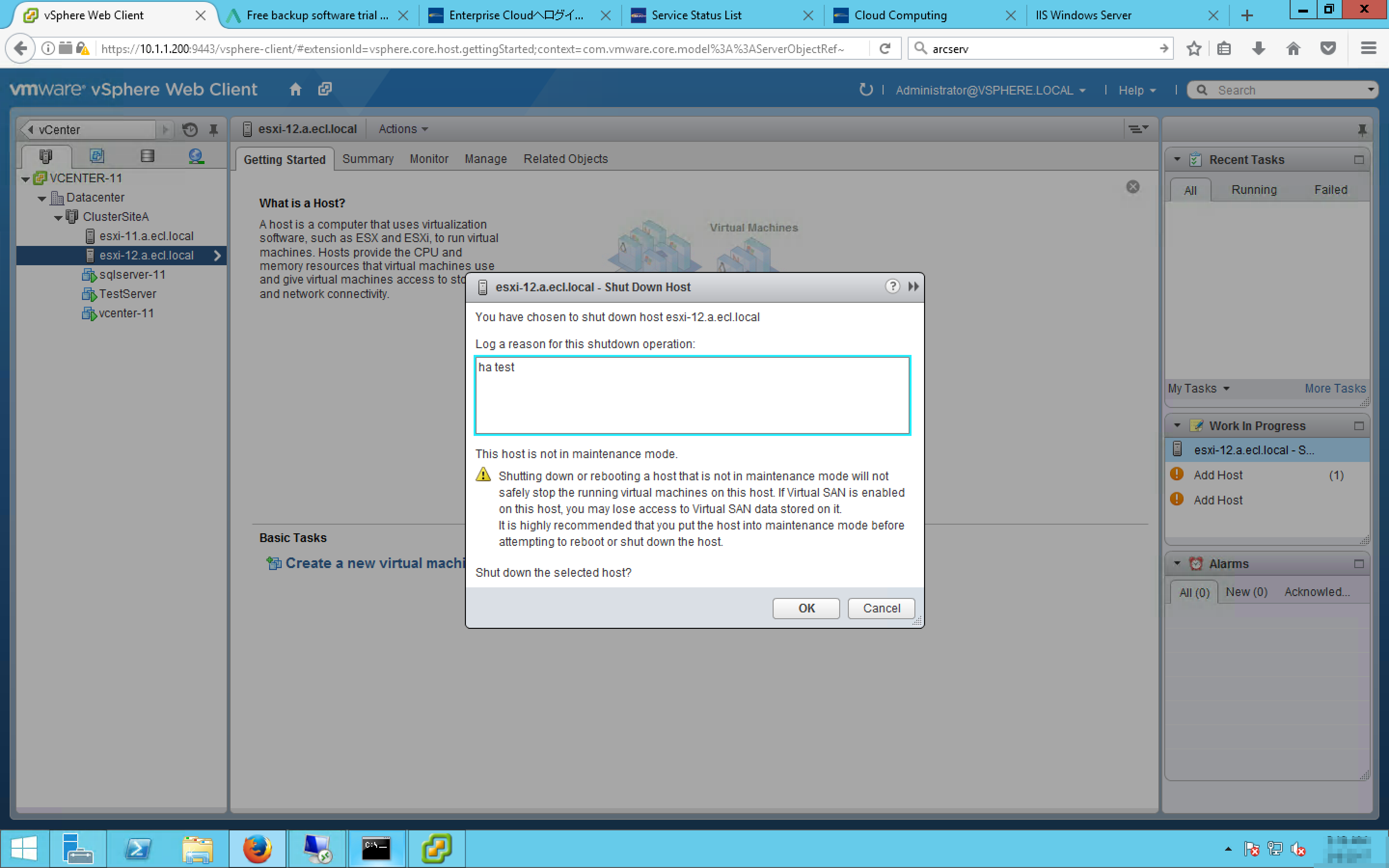1389x868 pixels.
Task: Click the shutdown reason text field
Action: tap(692, 395)
